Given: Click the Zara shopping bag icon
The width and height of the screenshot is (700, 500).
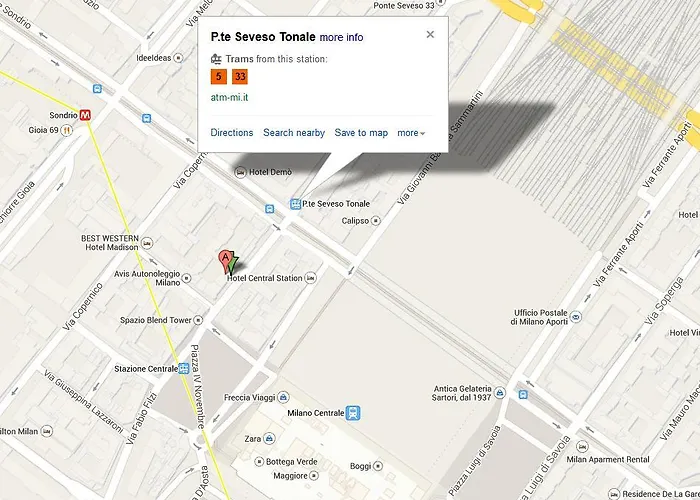Looking at the screenshot, I should 269,439.
